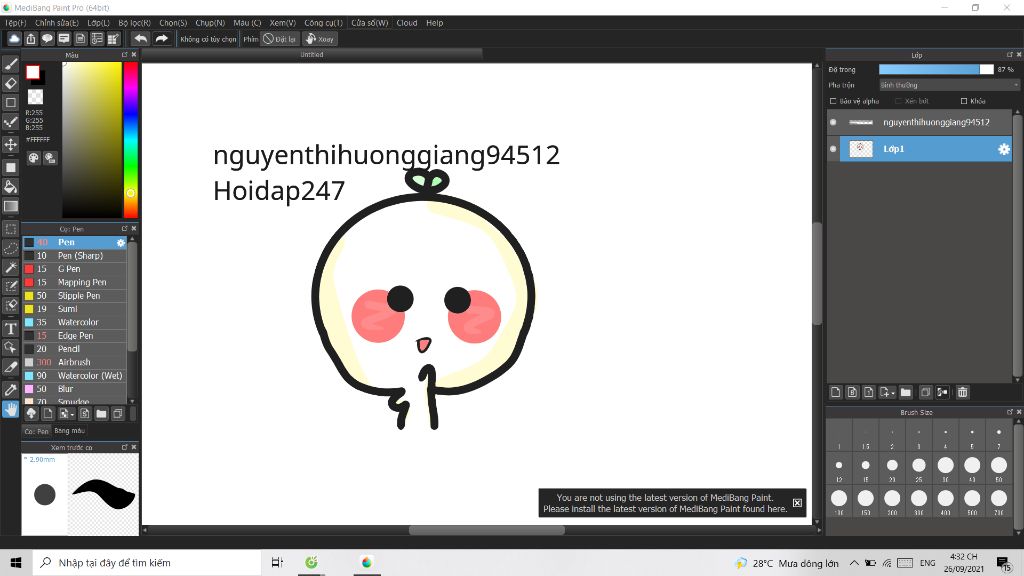The height and width of the screenshot is (576, 1024).
Task: Toggle visibility of Lớp1 layer
Action: click(833, 149)
